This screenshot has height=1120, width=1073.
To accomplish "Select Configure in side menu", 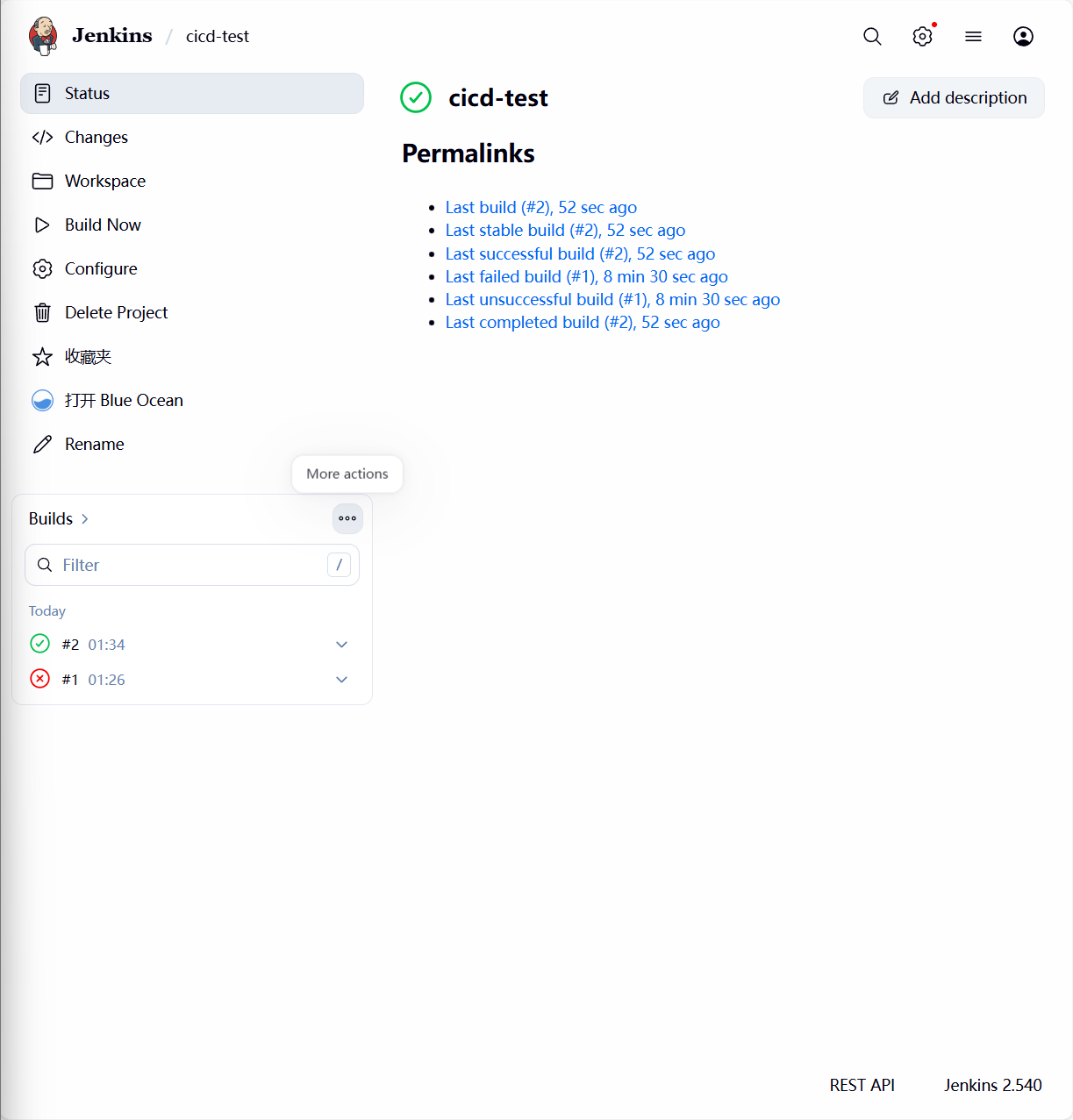I will tap(192, 268).
